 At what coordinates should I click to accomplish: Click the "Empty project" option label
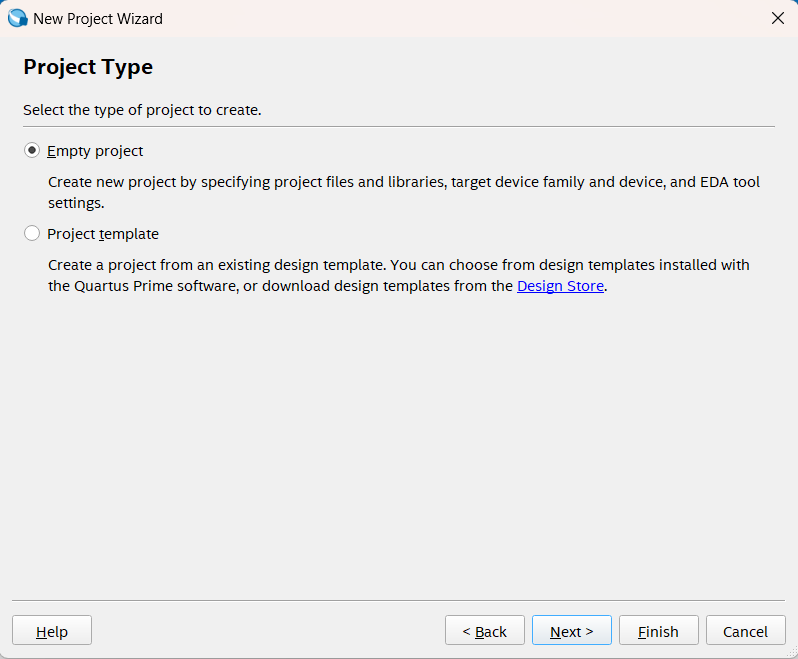tap(95, 151)
